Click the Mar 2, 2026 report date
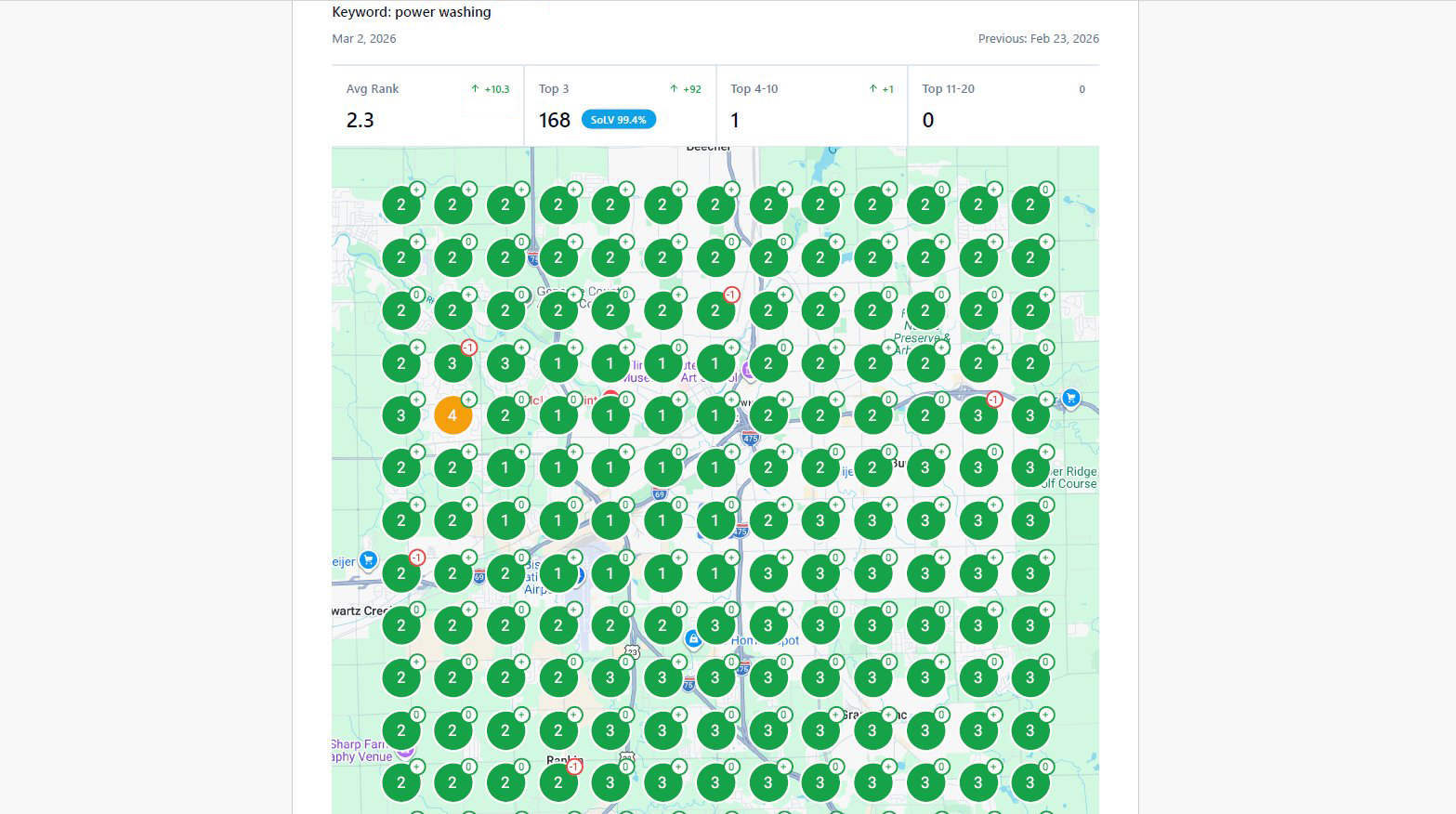 [x=364, y=39]
